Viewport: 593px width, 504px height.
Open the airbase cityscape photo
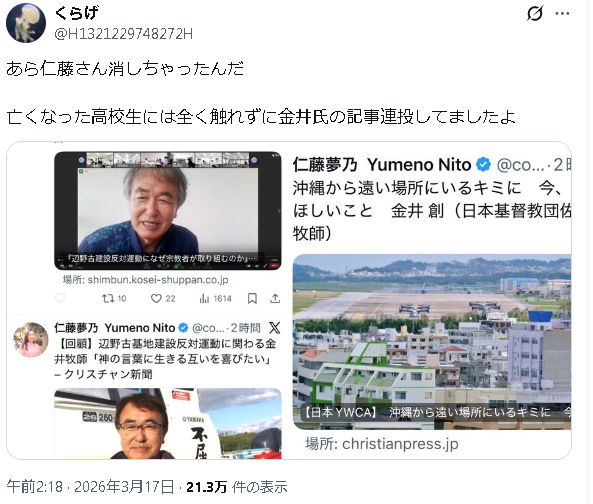pyautogui.click(x=432, y=342)
